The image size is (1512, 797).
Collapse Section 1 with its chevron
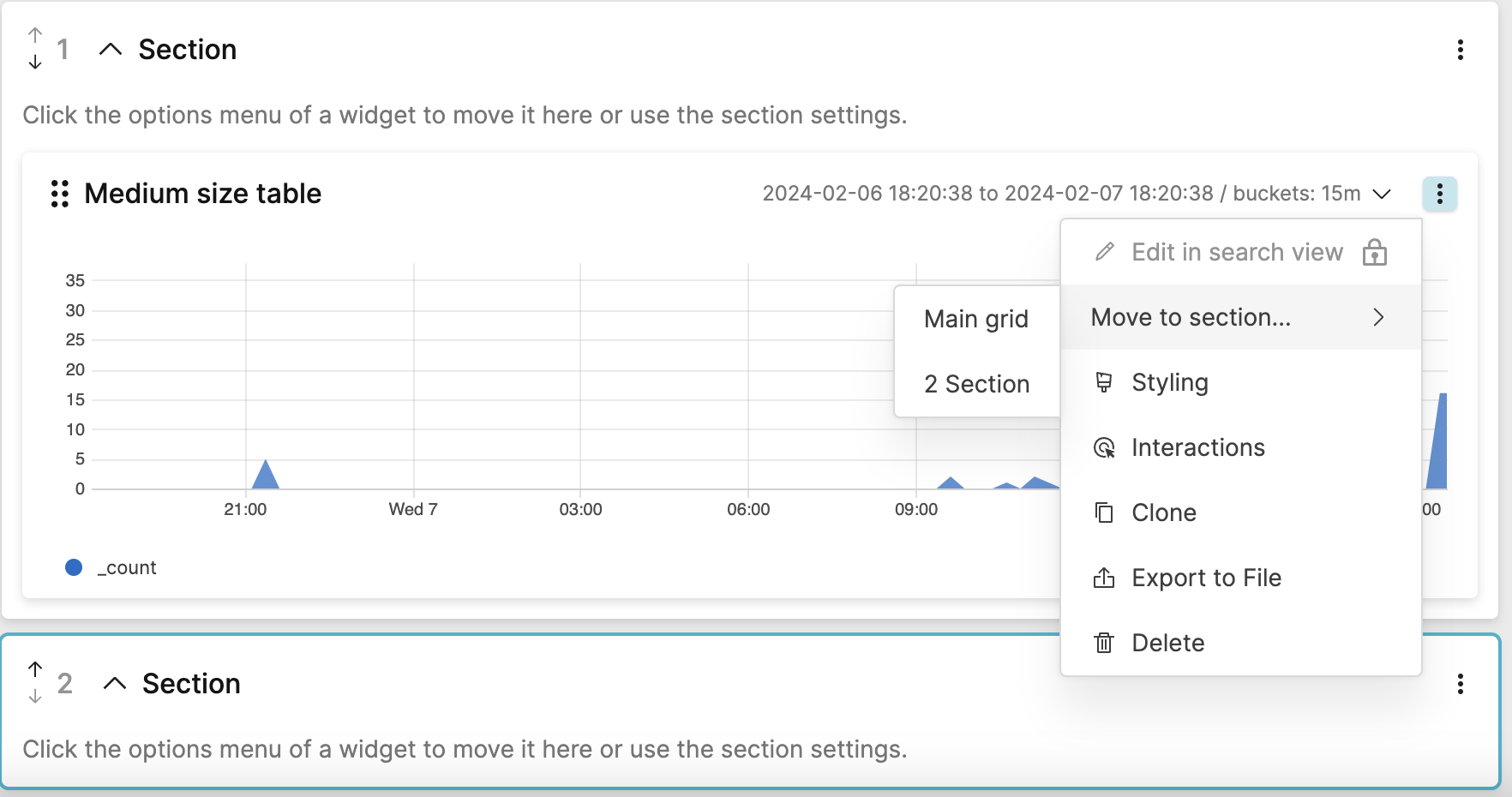coord(109,49)
